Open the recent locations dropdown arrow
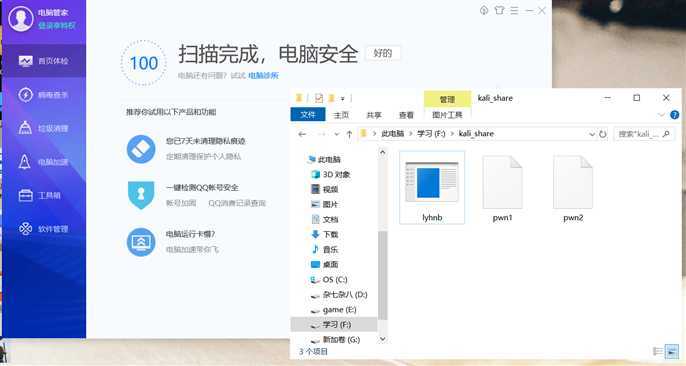The image size is (686, 366). (336, 134)
